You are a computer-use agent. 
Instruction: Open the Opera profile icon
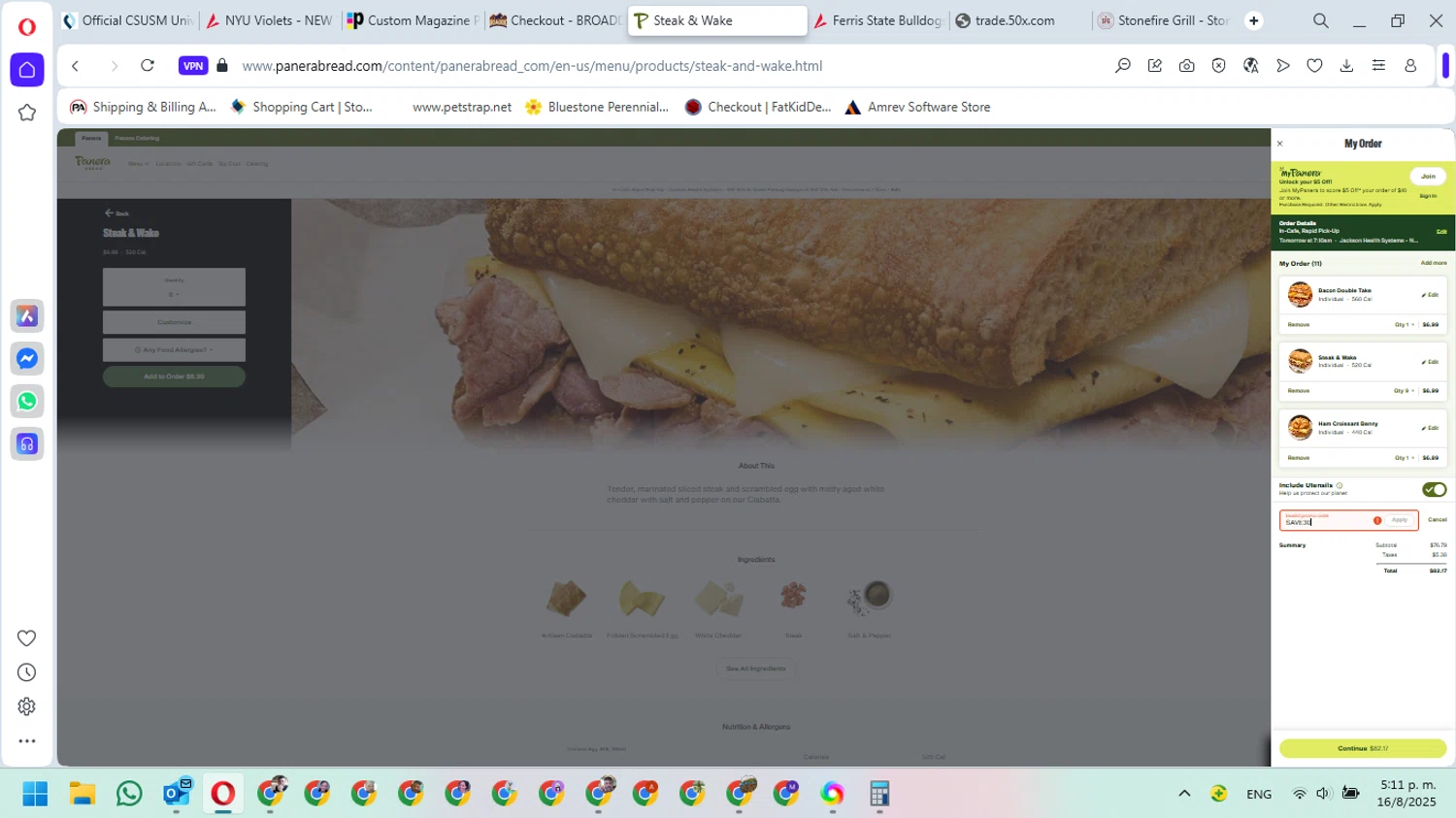tap(1410, 66)
